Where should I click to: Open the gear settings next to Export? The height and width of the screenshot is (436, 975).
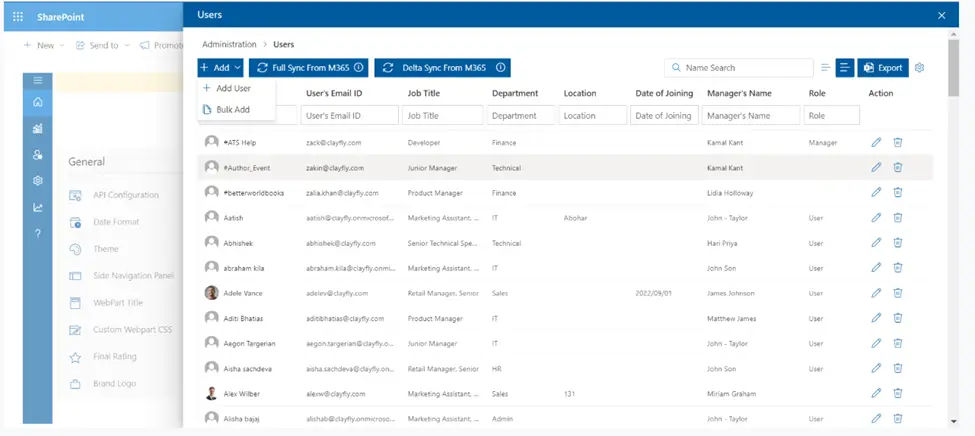(920, 68)
